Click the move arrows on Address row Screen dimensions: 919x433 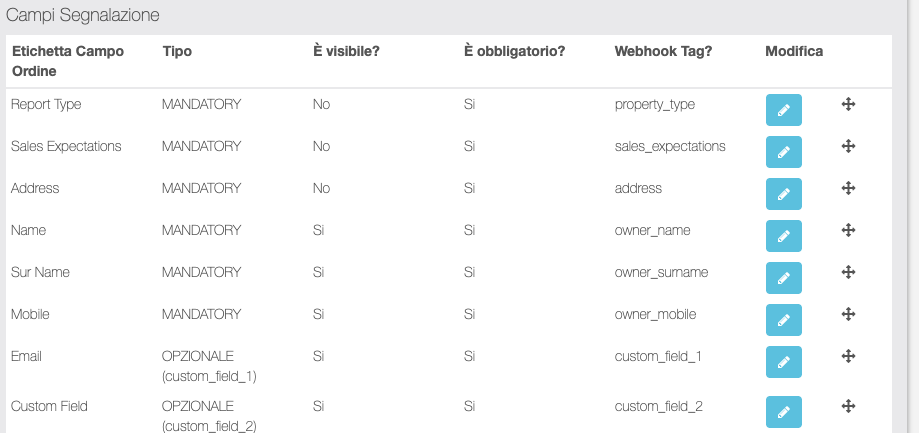pos(847,188)
